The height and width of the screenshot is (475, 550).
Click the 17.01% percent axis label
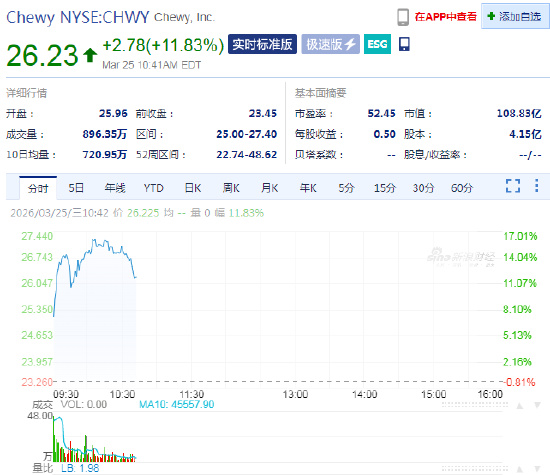tap(520, 236)
